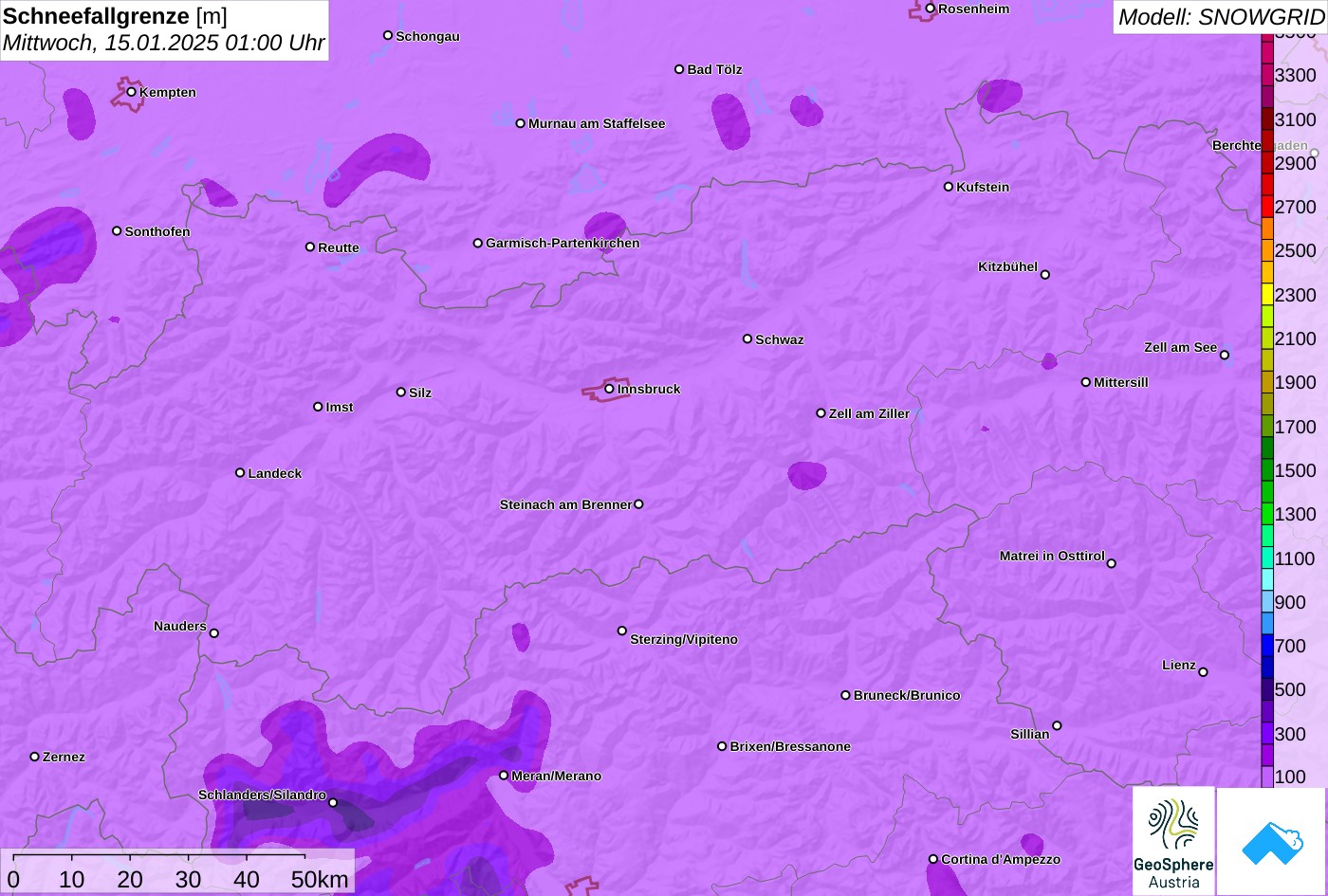Click the Landeck location dot
This screenshot has width=1328, height=896.
click(x=240, y=473)
